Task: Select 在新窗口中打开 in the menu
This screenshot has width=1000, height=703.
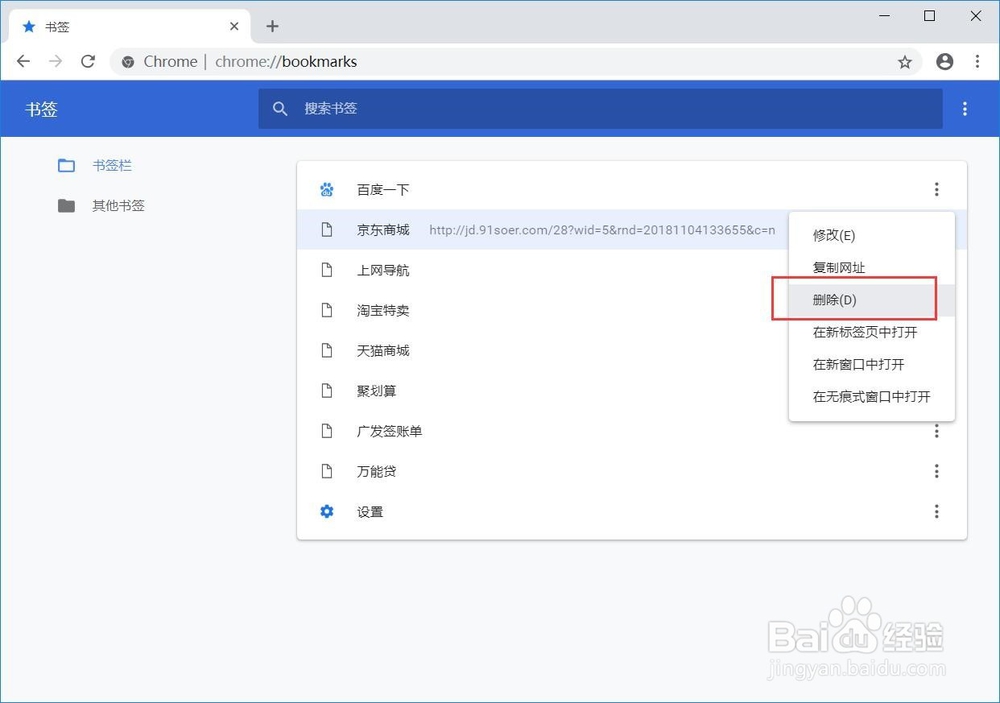Action: coord(871,364)
